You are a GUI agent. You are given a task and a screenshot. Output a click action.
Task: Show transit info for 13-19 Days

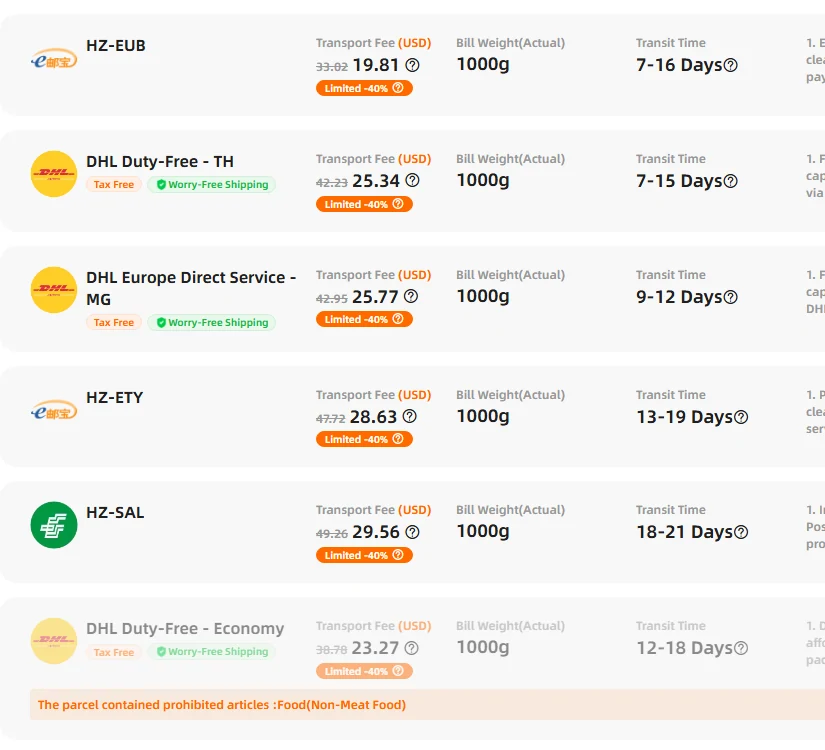click(741, 417)
